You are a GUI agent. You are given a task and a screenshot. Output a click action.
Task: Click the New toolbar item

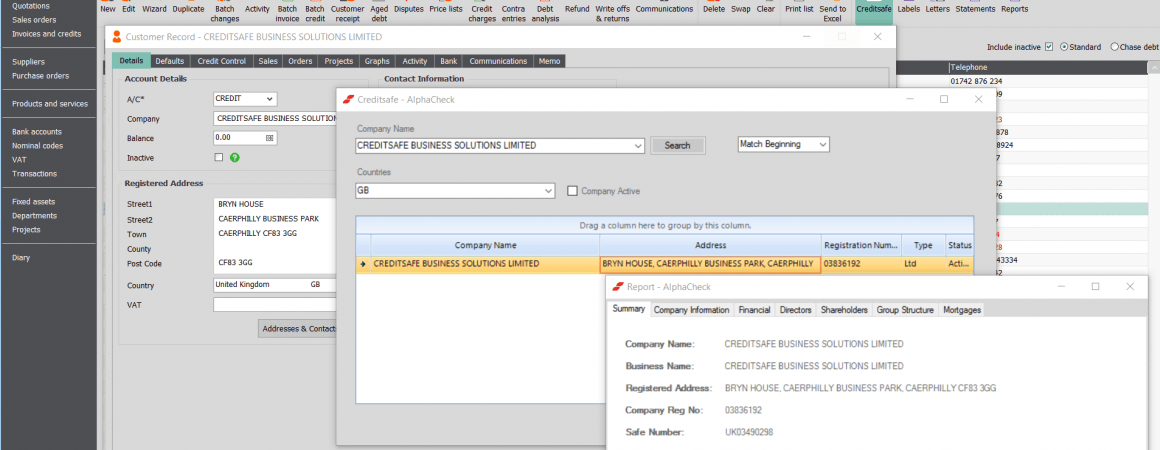pos(108,10)
